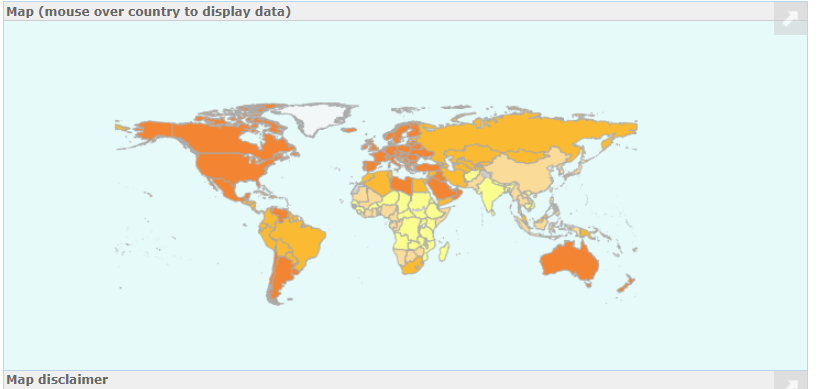Select Madagascar island on the map
This screenshot has width=824, height=389.
[x=444, y=251]
